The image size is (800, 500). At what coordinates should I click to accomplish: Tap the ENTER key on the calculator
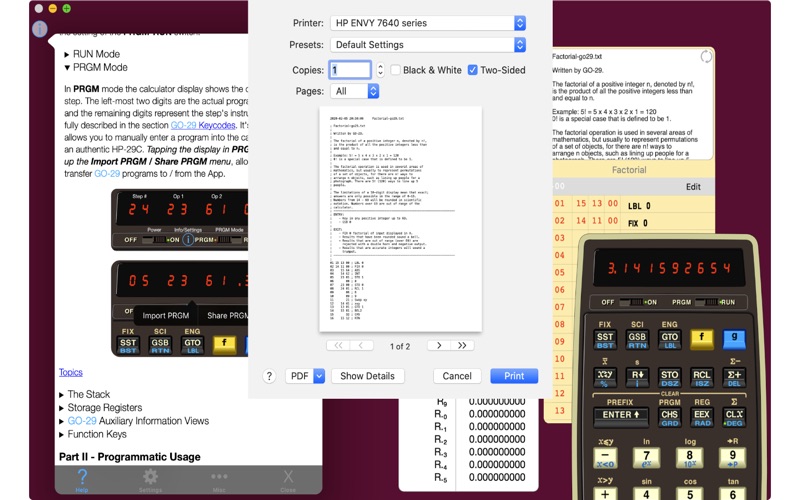(621, 417)
